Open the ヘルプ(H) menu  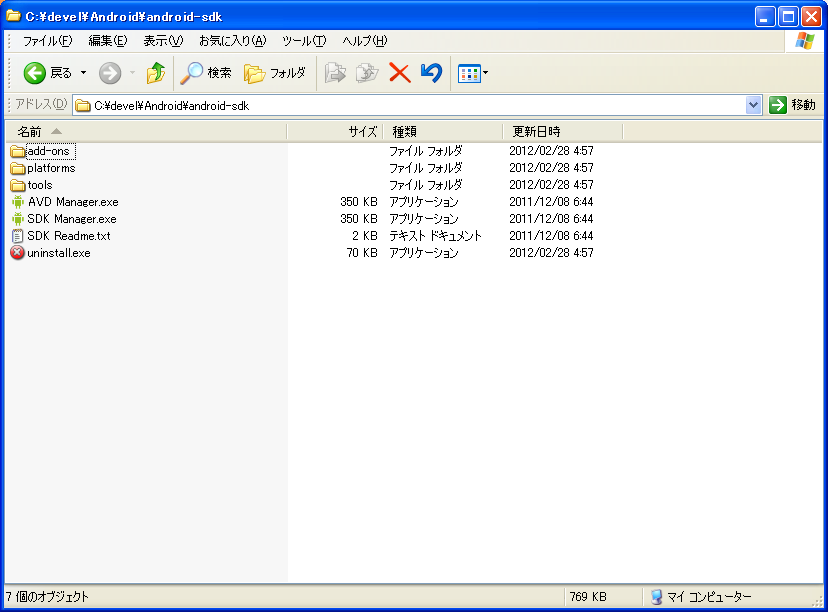coord(364,41)
